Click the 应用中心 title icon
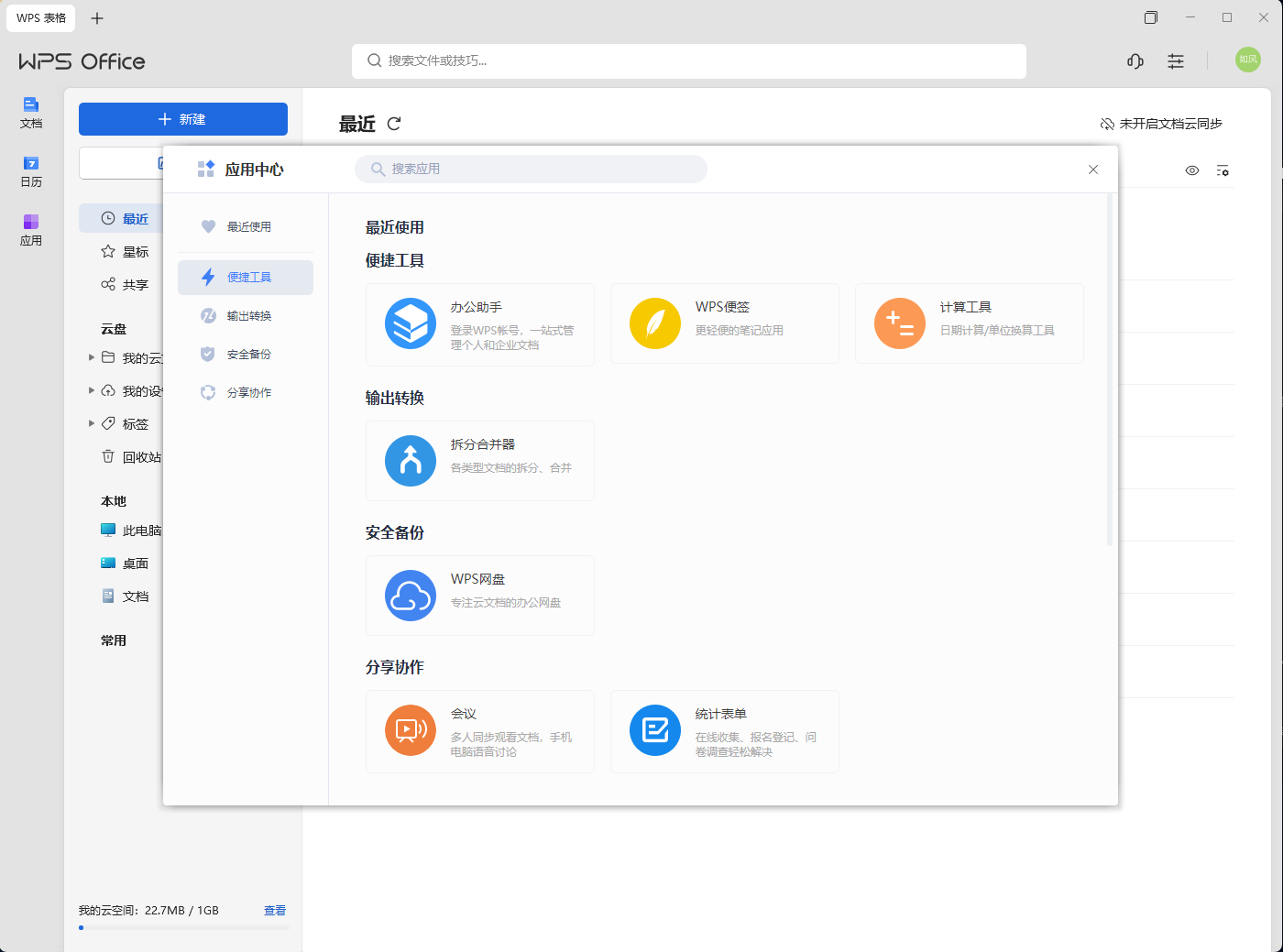The width and height of the screenshot is (1283, 952). point(206,169)
